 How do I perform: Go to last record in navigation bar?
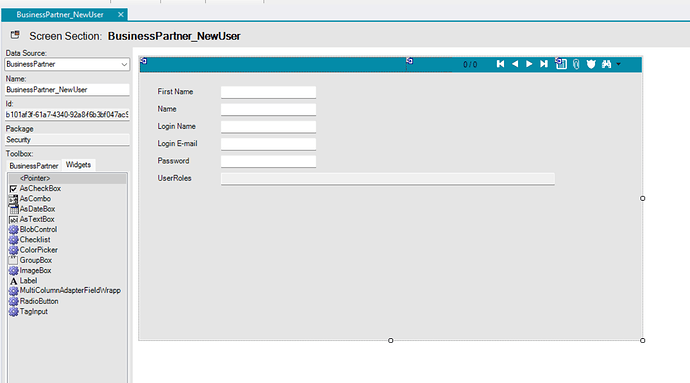point(544,64)
